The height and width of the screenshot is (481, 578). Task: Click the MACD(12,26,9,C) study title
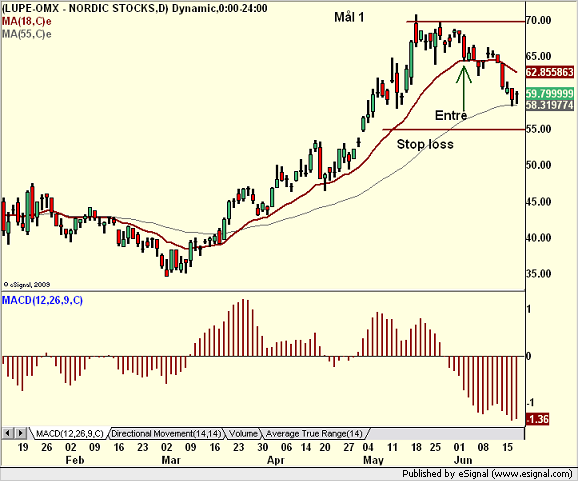point(42,300)
